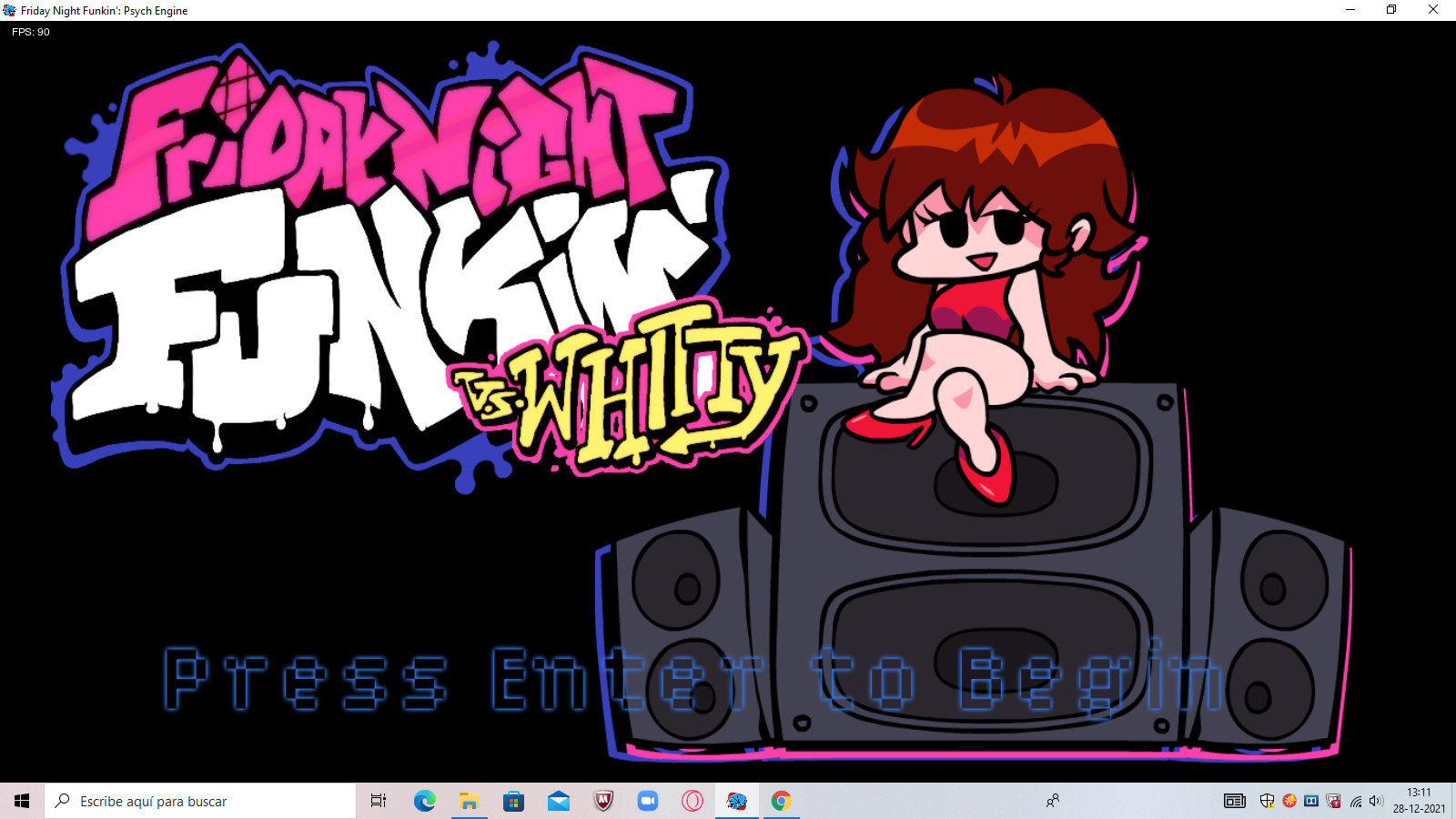Image resolution: width=1456 pixels, height=819 pixels.
Task: Mute system volume via the speaker icon
Action: tap(1374, 802)
